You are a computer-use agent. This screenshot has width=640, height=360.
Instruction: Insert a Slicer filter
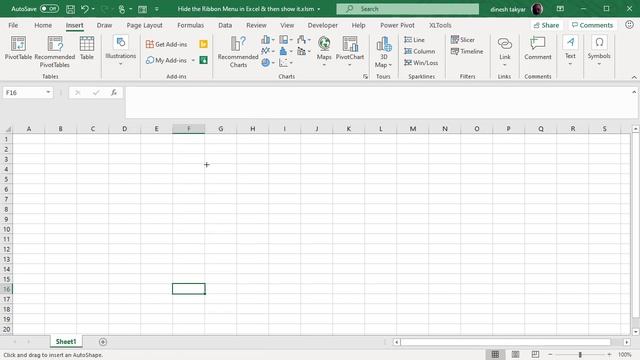tap(463, 40)
